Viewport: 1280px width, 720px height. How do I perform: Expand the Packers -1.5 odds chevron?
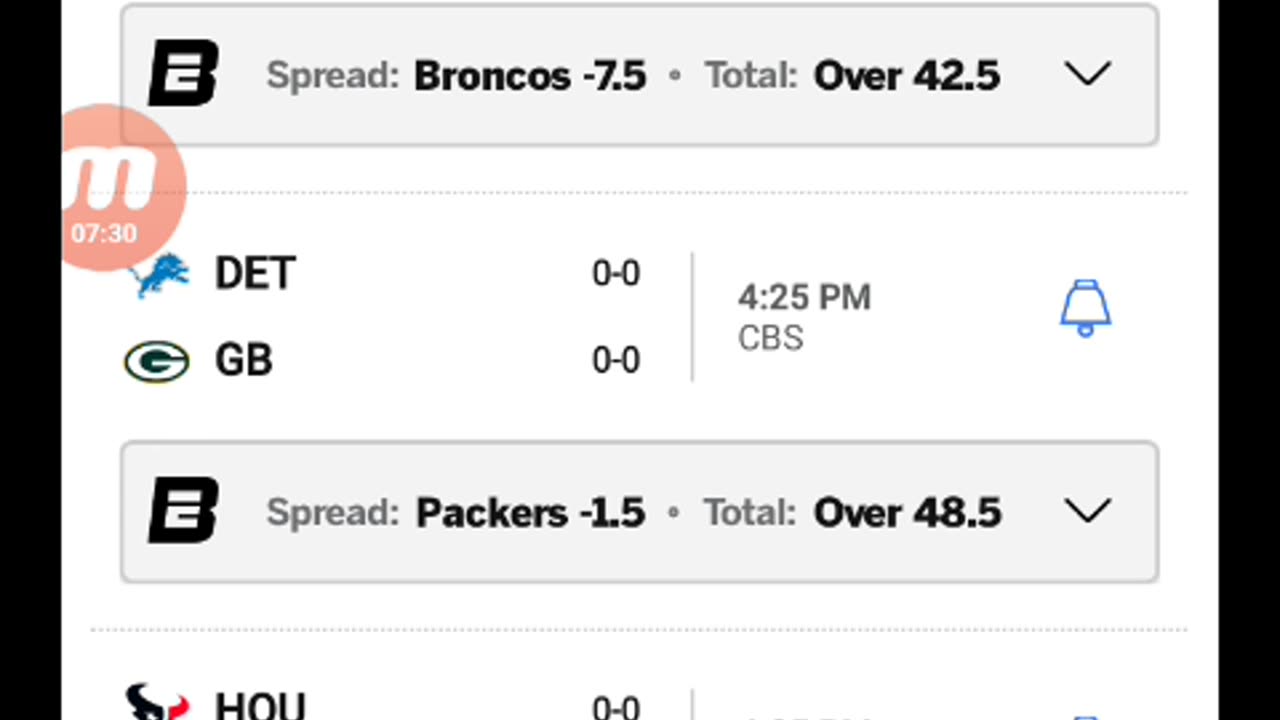(1087, 511)
